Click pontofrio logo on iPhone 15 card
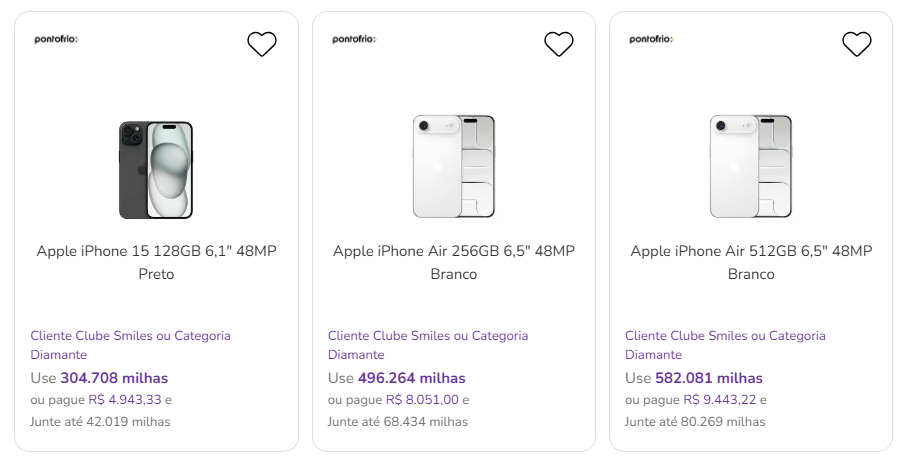The width and height of the screenshot is (900, 462). click(x=56, y=40)
